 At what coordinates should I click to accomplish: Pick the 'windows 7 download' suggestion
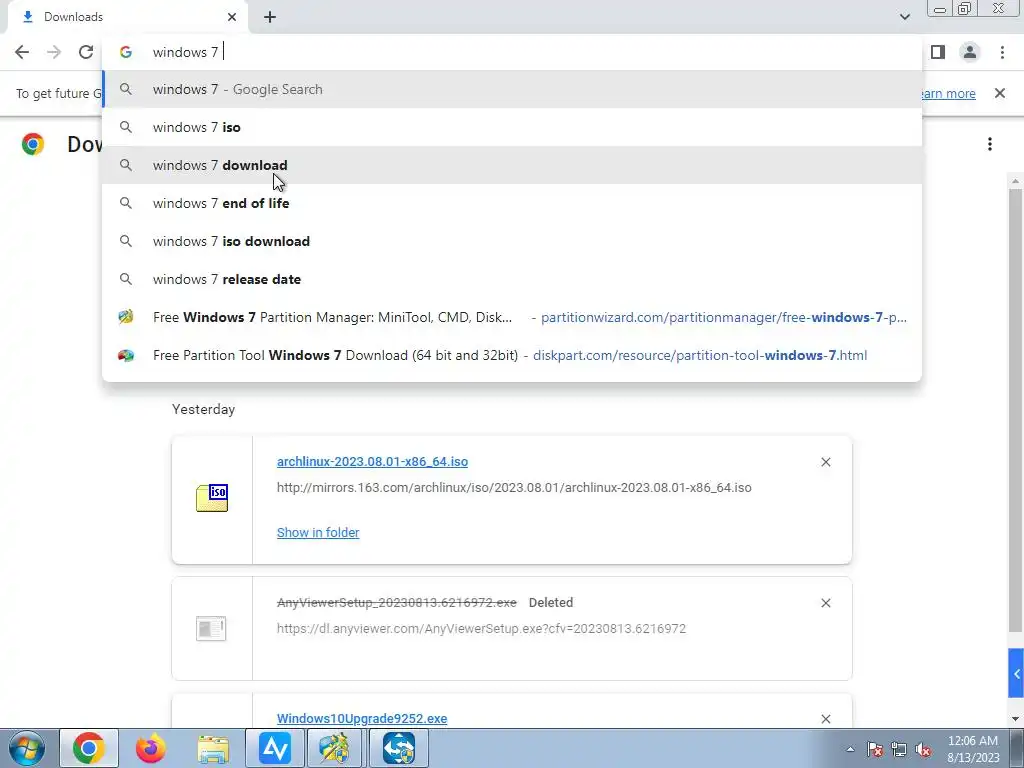(x=512, y=165)
